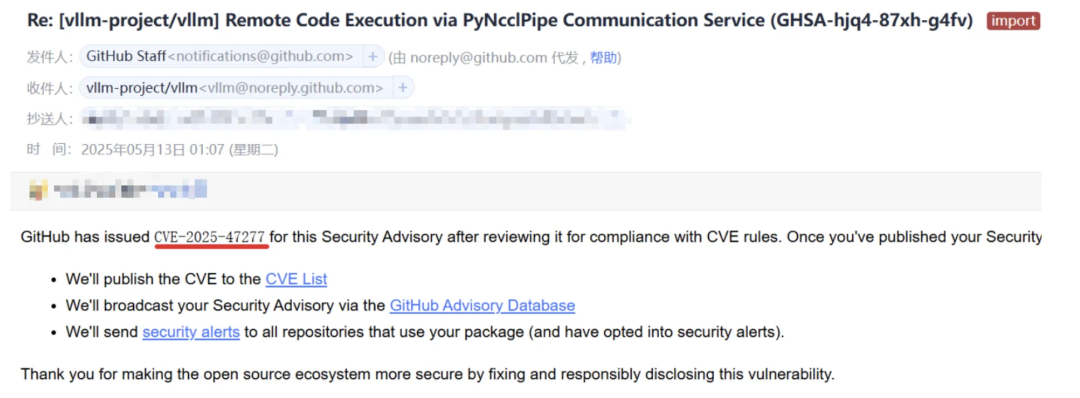Viewport: 1080px width, 398px height.
Task: Click the underlined CVE-2025-47277 identifier
Action: click(210, 238)
